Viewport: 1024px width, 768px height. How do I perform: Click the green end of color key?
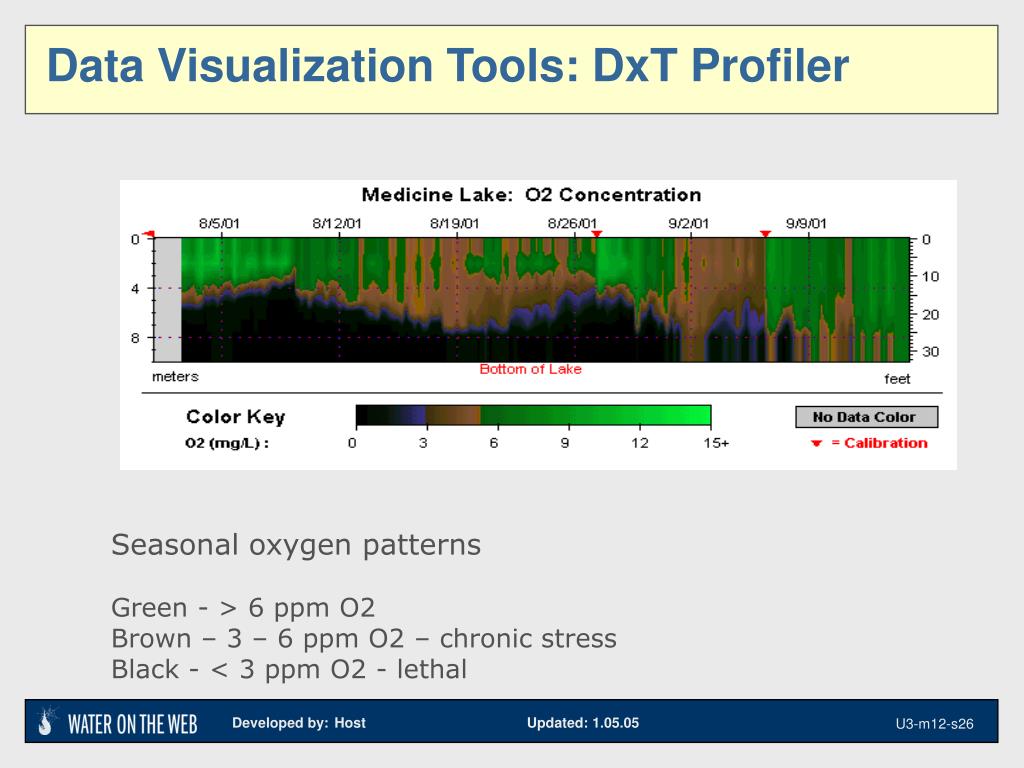[692, 415]
